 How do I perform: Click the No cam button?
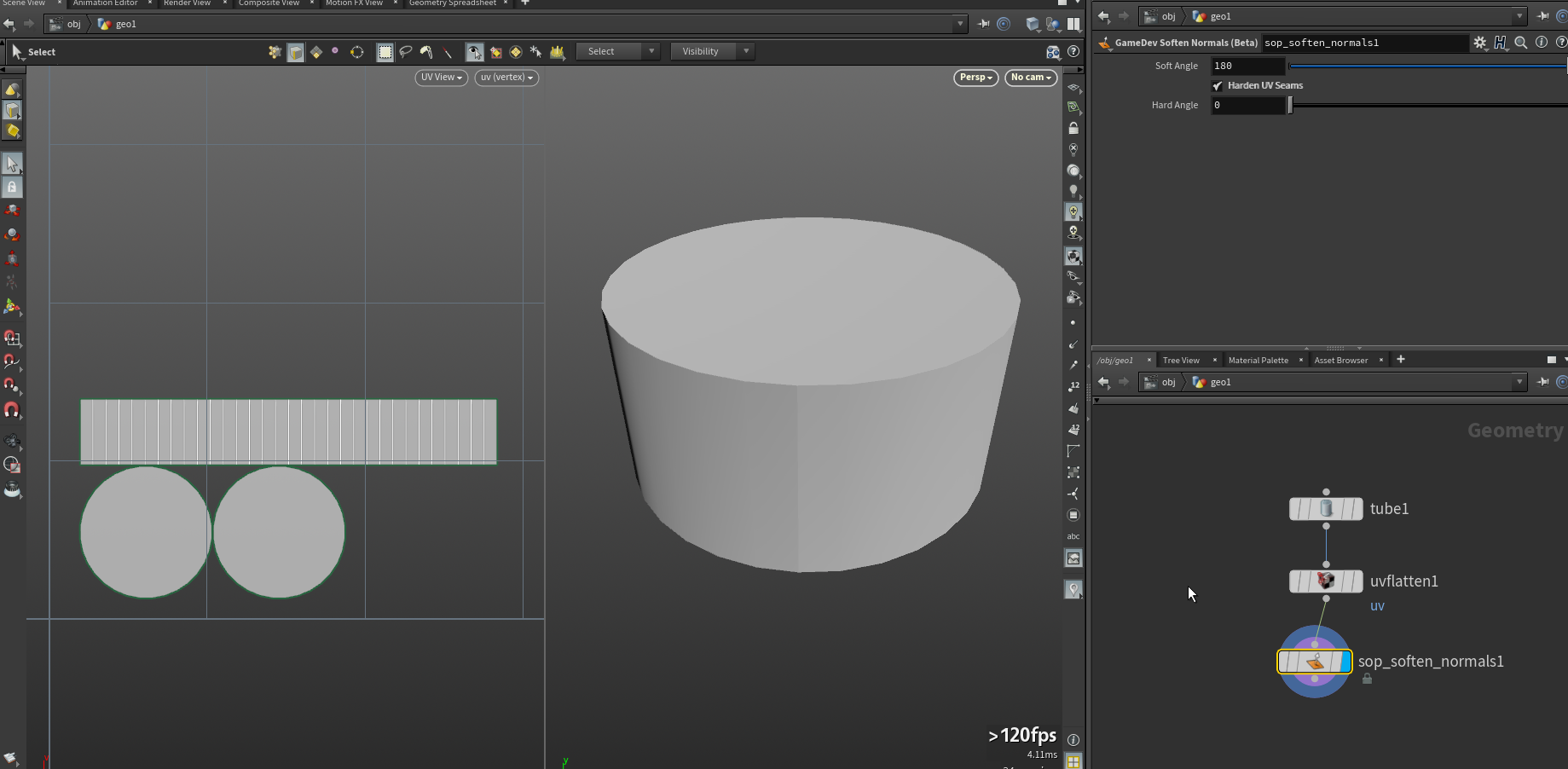coord(1030,78)
